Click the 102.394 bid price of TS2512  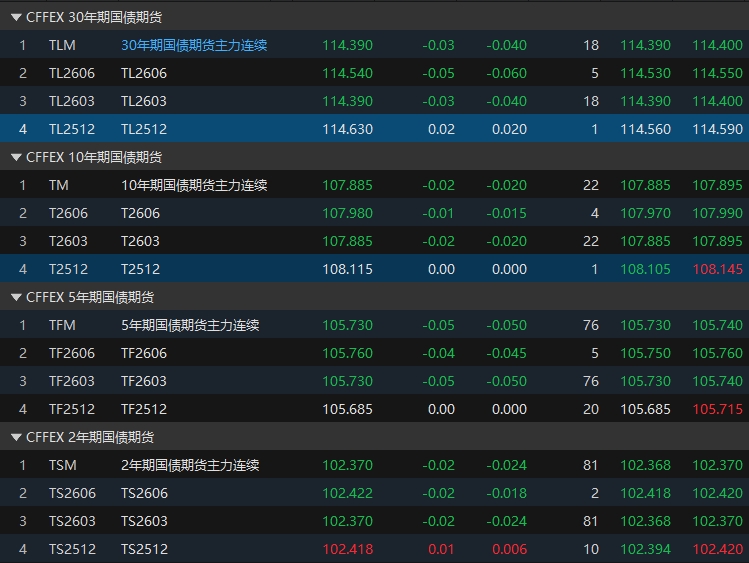tap(645, 549)
